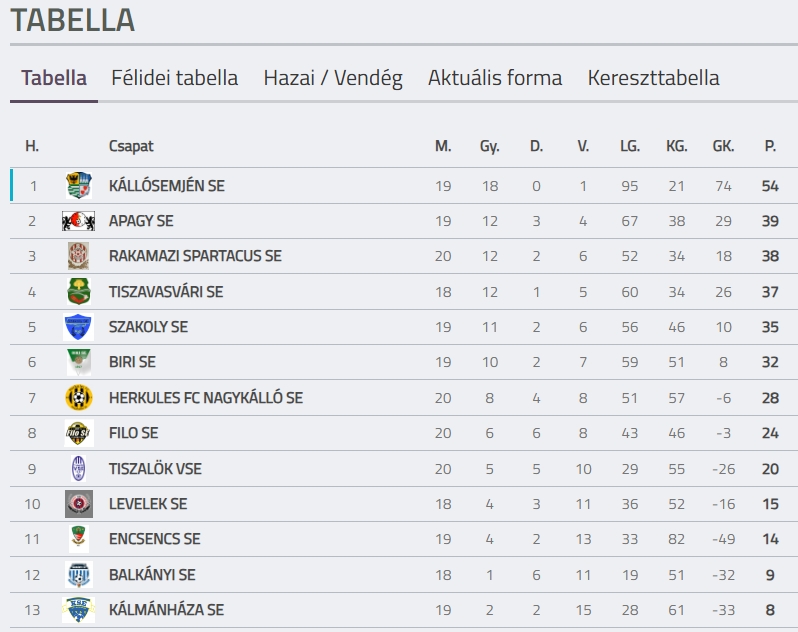Show the Aktuális forma tab
The image size is (798, 632).
click(x=495, y=78)
